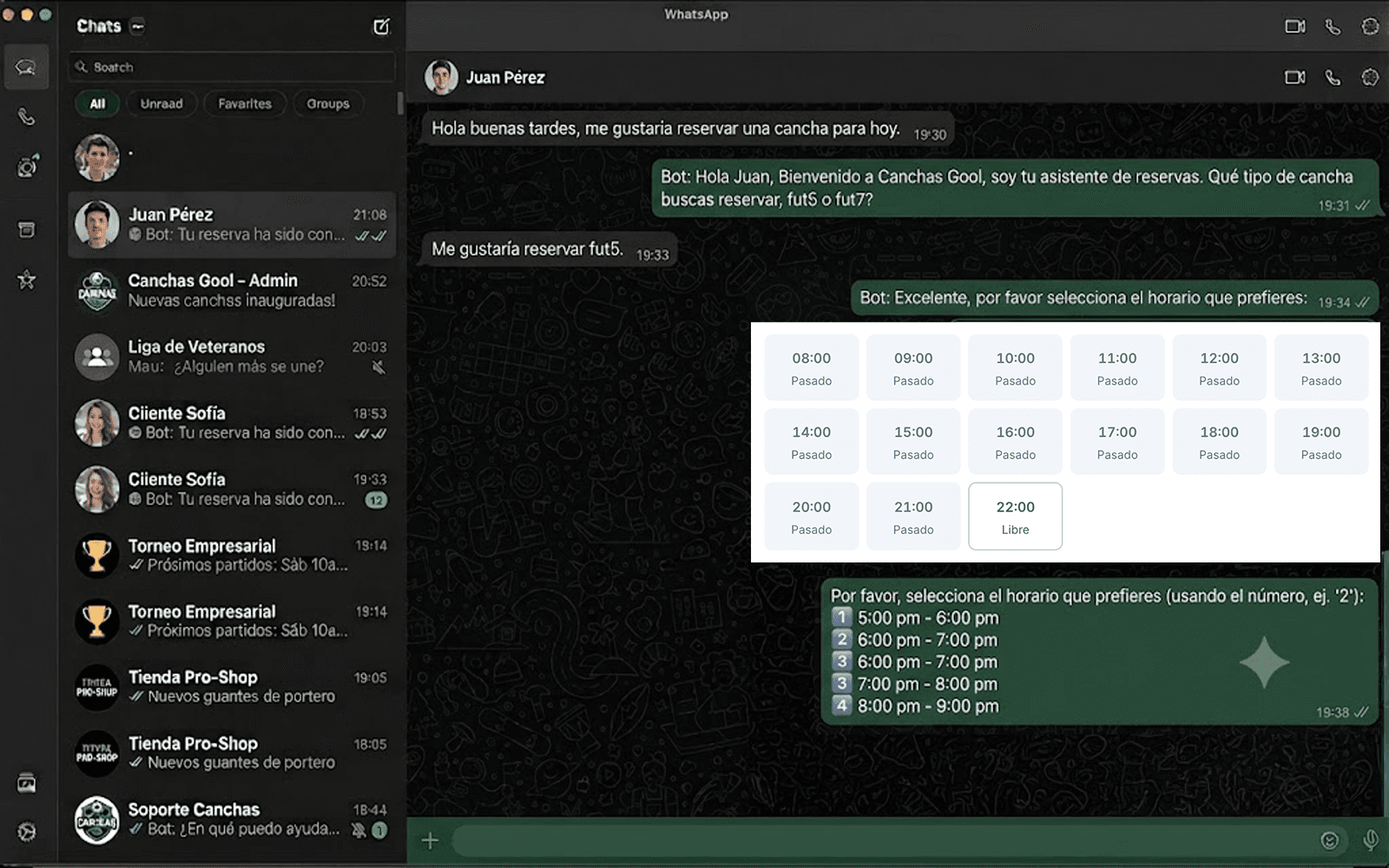
Task: Open chat options icon in Juan Pérez header
Action: tap(1370, 77)
